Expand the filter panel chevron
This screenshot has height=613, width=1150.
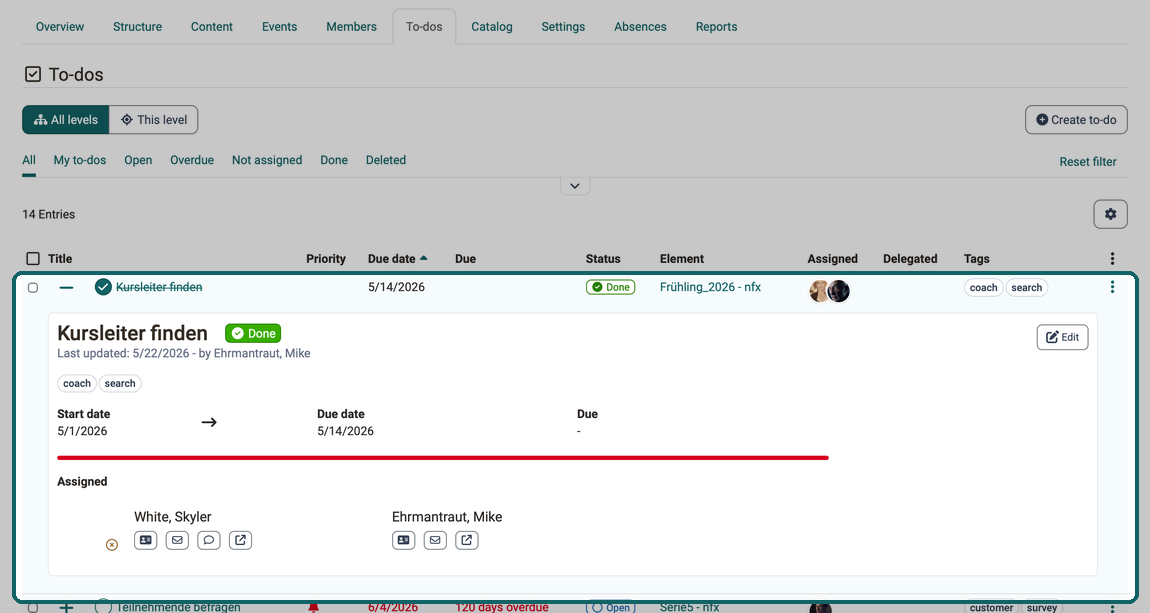pyautogui.click(x=575, y=186)
